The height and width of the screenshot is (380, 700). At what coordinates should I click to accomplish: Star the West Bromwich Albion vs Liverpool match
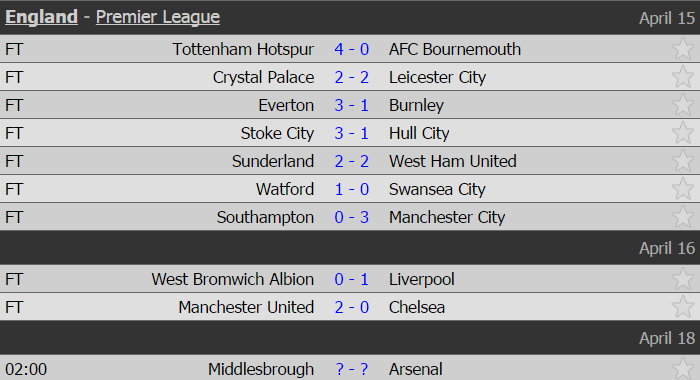[x=683, y=279]
